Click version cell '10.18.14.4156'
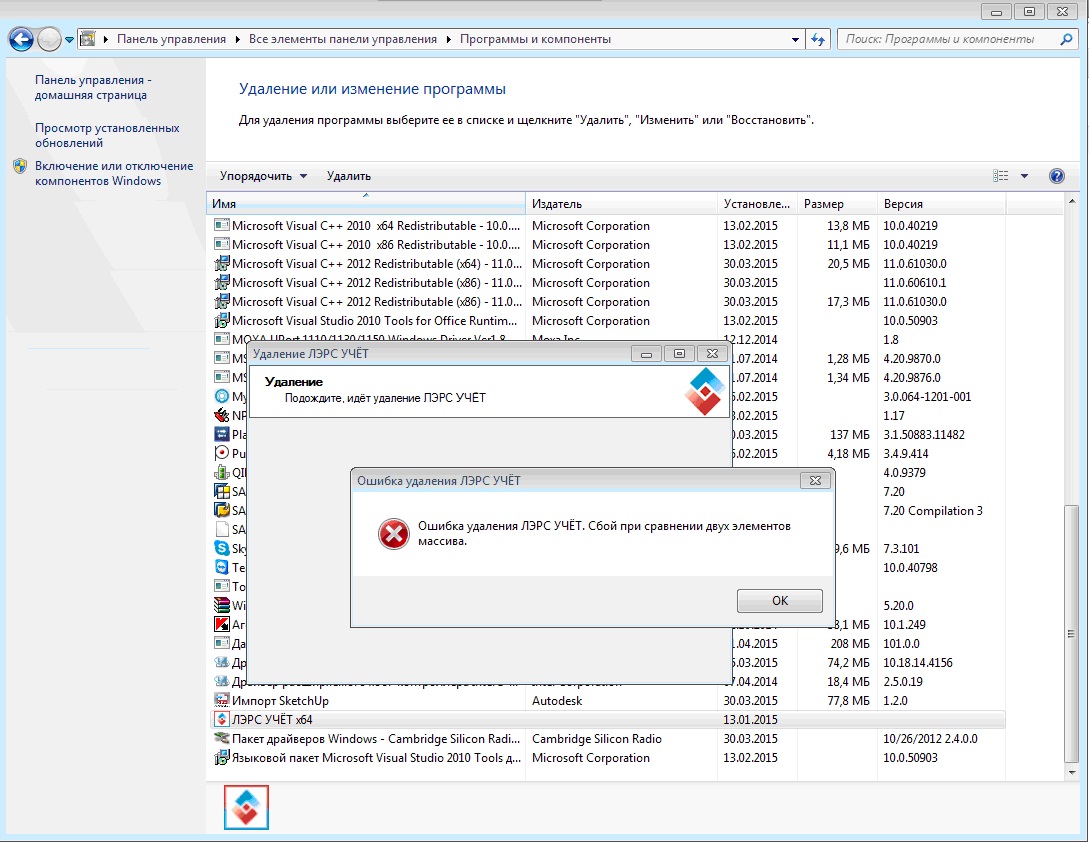The width and height of the screenshot is (1089, 842). click(x=917, y=662)
